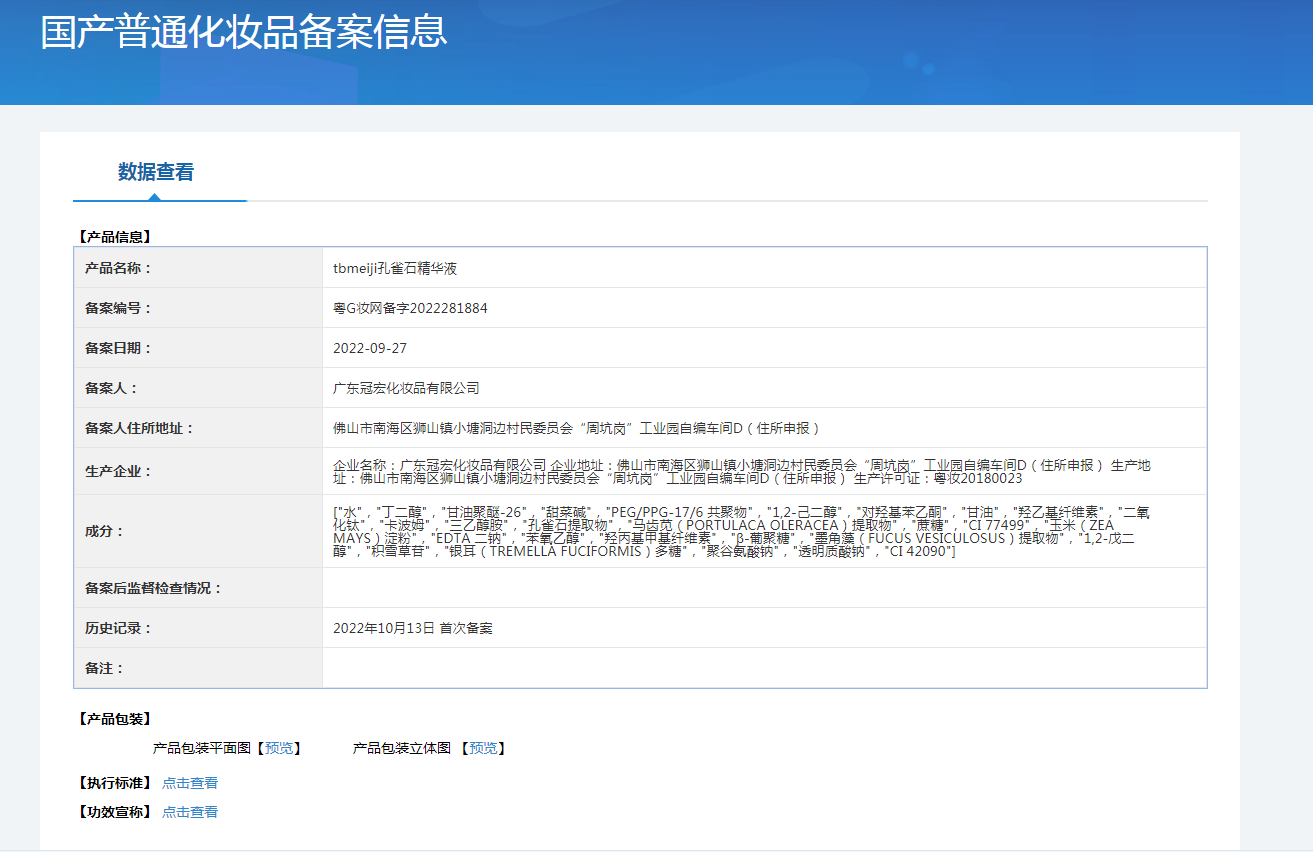Click the 成分 ingredients list text
This screenshot has width=1313, height=852.
coord(740,531)
